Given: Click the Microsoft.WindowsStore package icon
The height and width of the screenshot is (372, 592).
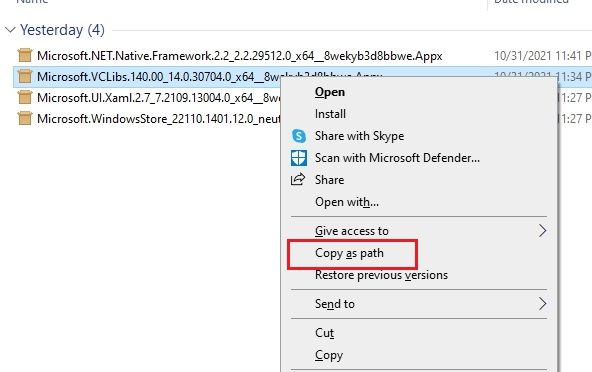Looking at the screenshot, I should (25, 119).
